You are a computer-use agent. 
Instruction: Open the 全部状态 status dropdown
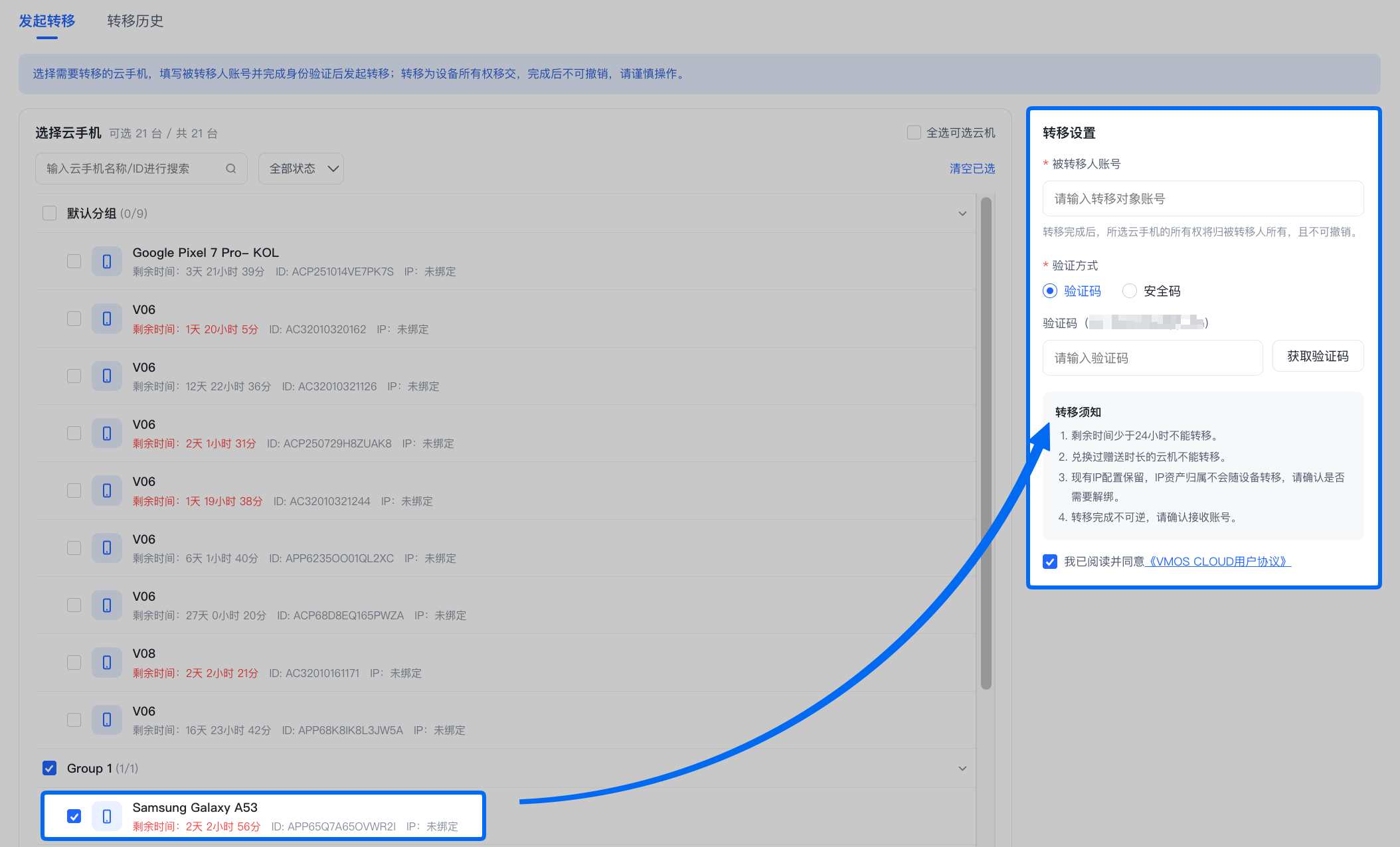coord(301,169)
